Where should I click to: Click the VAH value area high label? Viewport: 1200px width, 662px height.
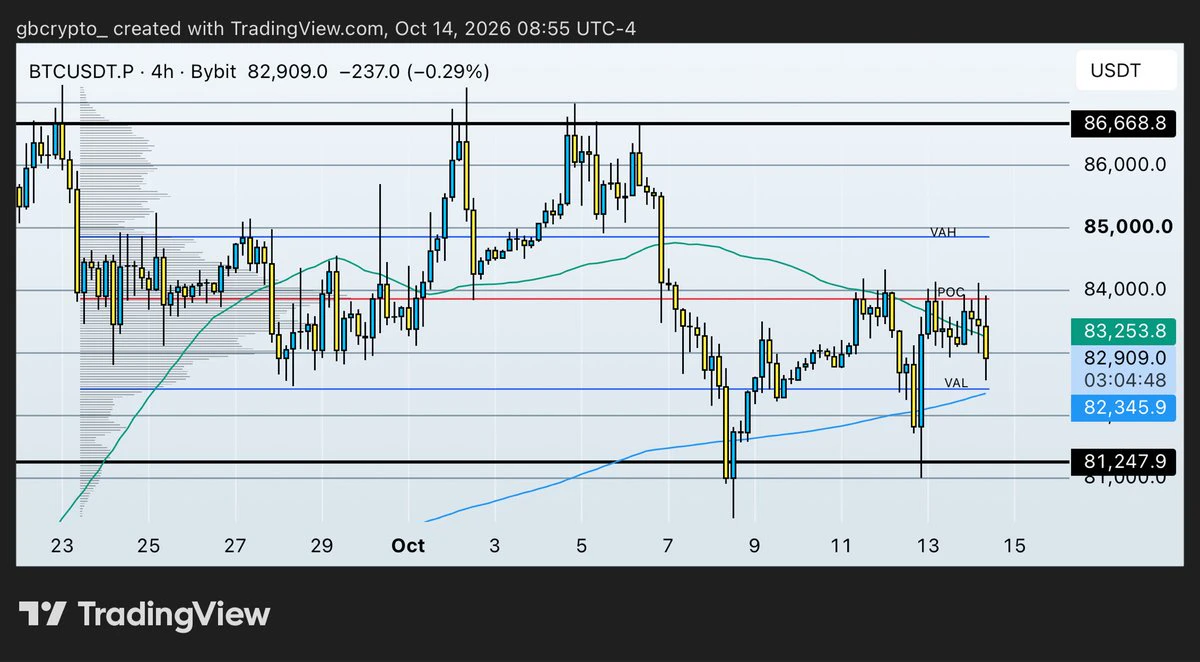click(943, 232)
